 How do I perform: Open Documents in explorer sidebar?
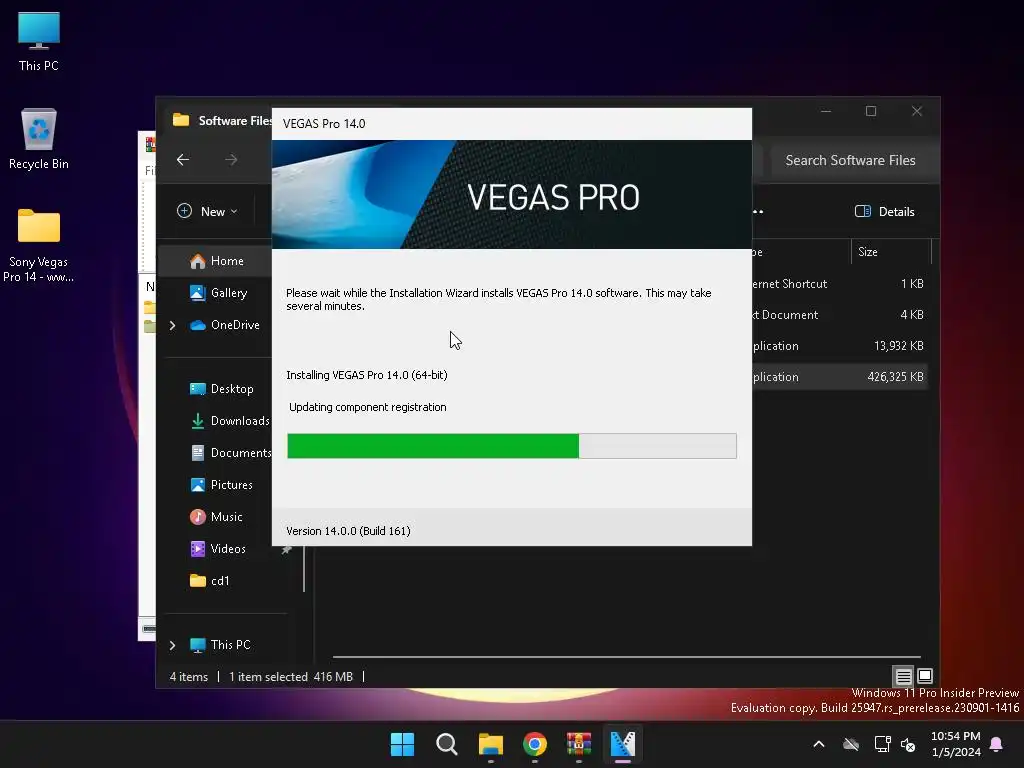[x=231, y=453]
